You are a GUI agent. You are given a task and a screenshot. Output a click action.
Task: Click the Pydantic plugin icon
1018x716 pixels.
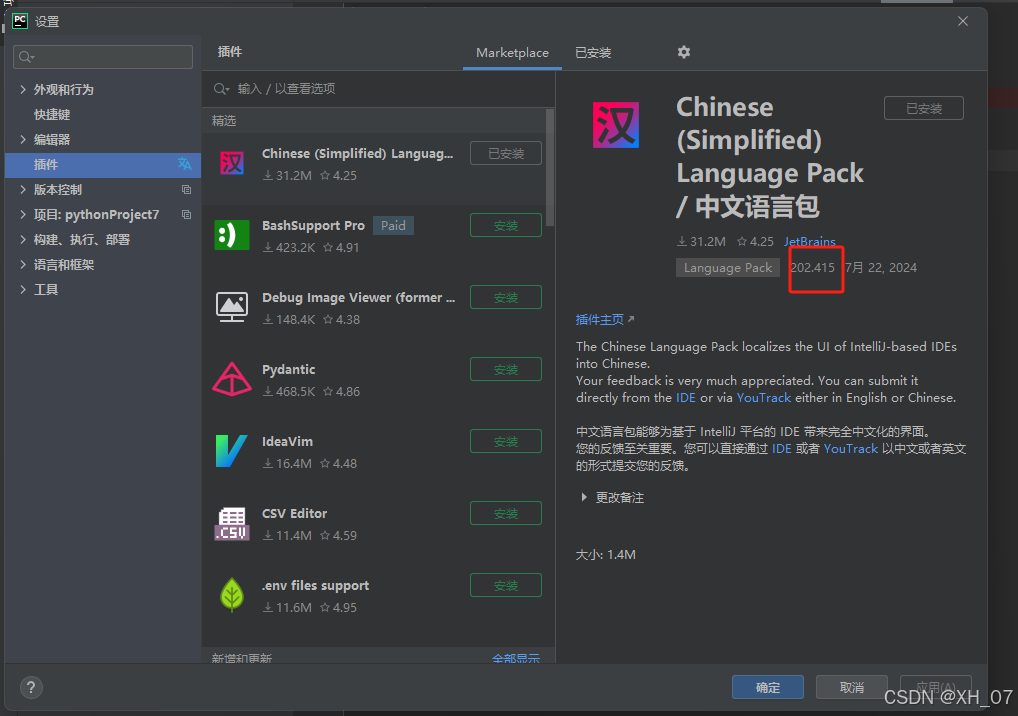tap(232, 379)
